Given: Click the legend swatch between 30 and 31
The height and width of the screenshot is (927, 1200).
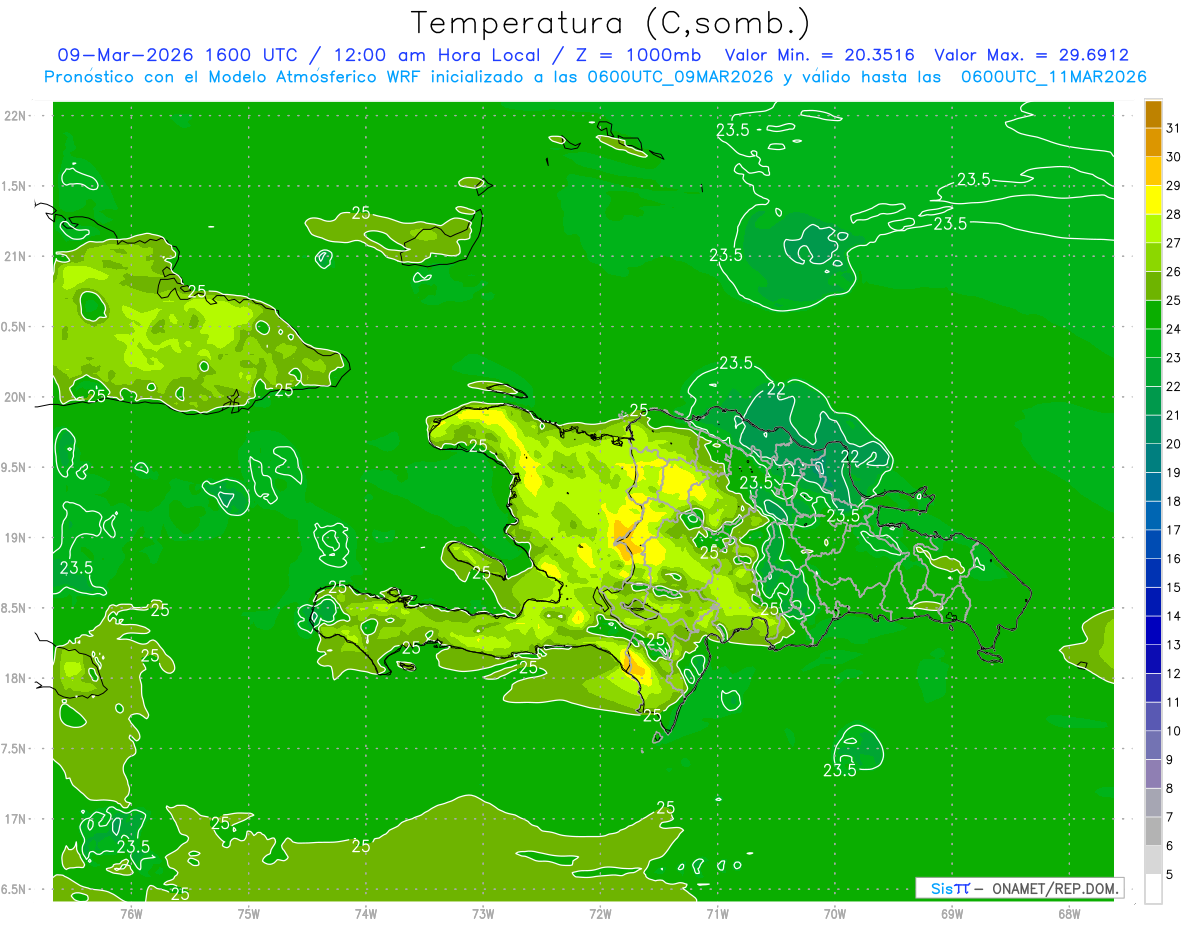Looking at the screenshot, I should click(x=1153, y=142).
